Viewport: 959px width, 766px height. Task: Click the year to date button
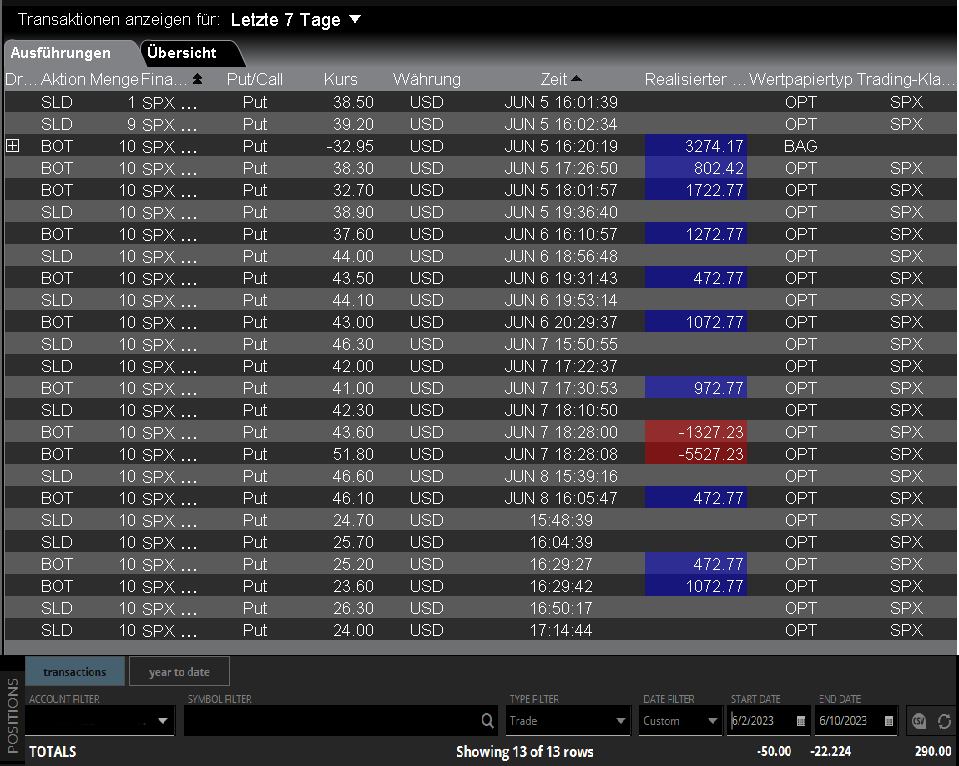(179, 672)
